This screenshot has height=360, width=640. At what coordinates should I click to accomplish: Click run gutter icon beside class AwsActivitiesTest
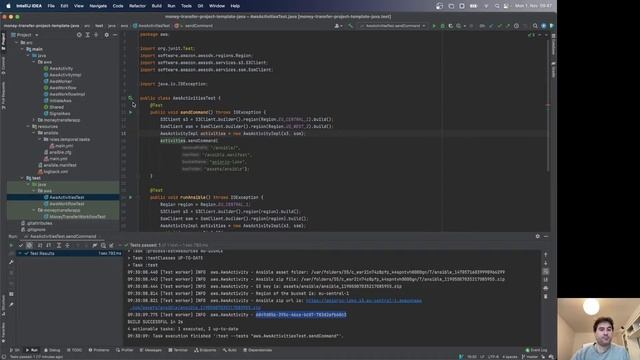(x=131, y=98)
